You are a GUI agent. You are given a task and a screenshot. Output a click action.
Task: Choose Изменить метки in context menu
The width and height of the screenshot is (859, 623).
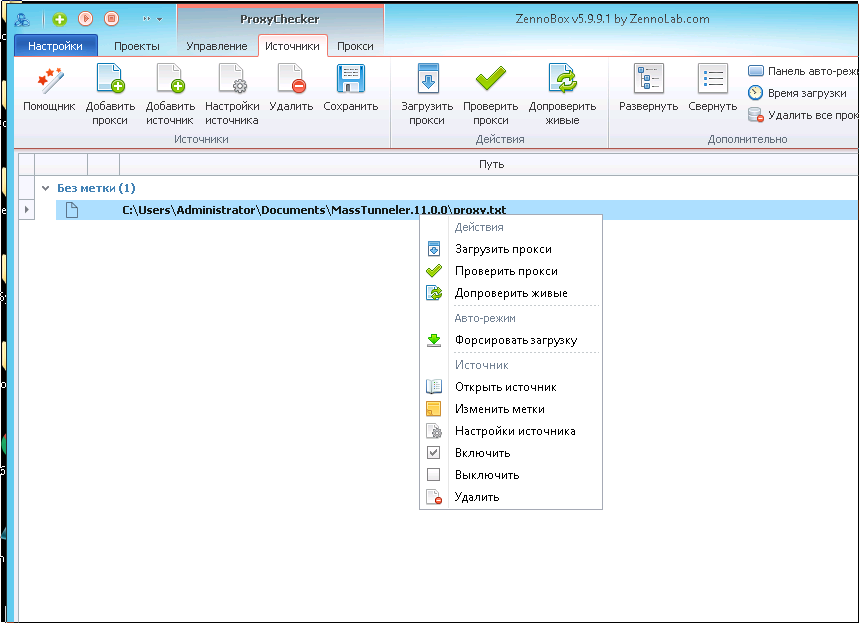coord(511,409)
